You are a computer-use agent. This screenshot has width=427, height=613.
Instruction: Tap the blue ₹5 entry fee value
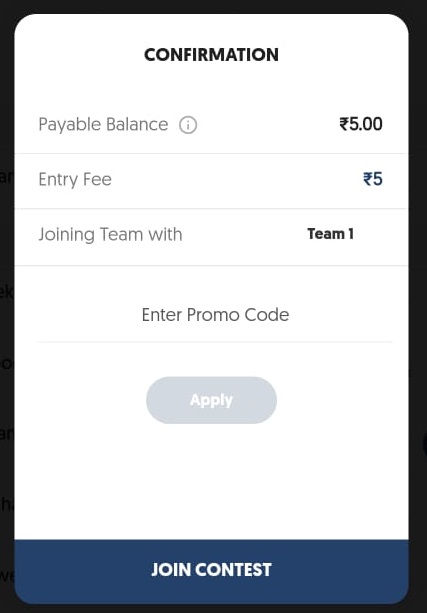coord(373,179)
